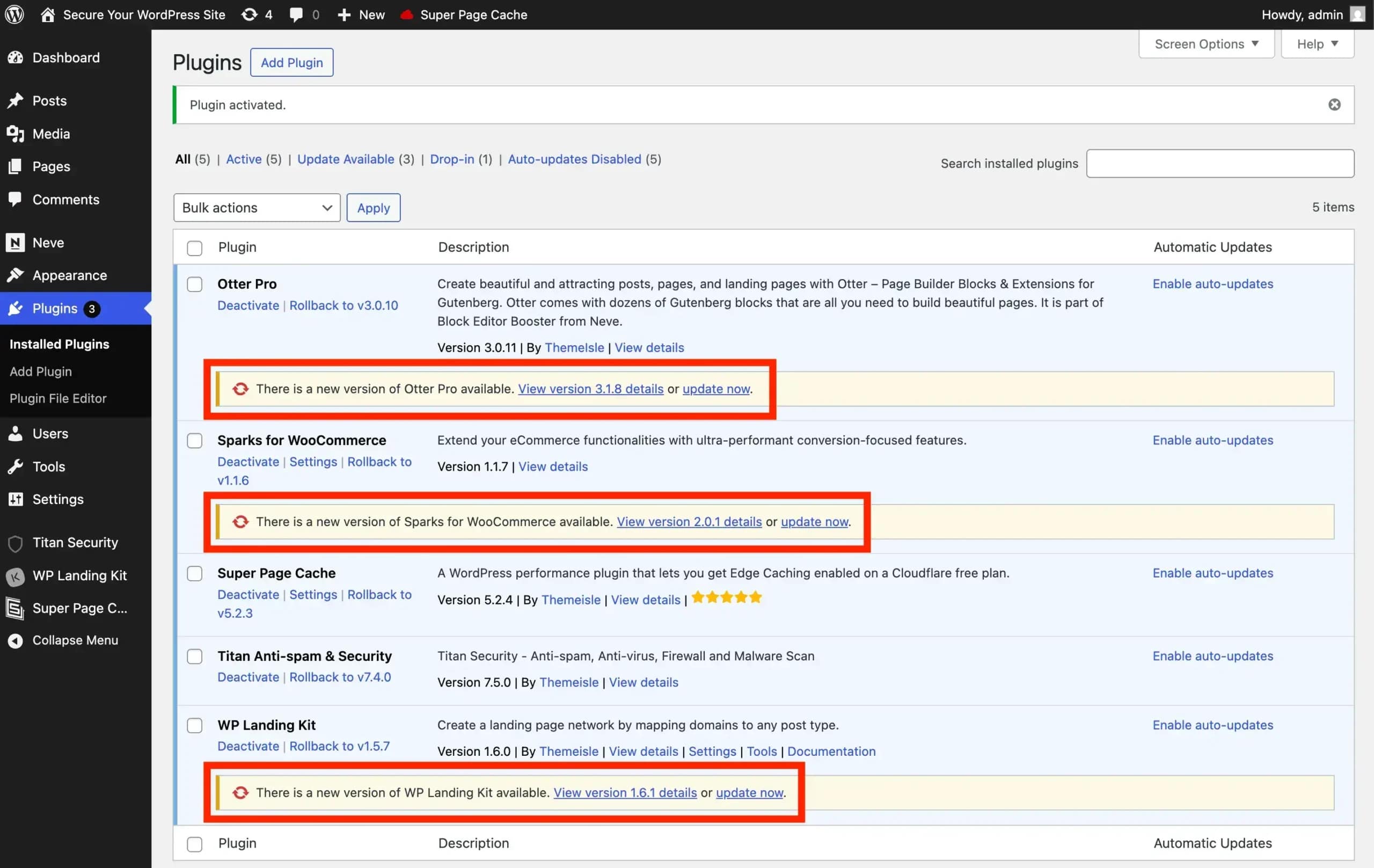The image size is (1374, 868).
Task: Deactivate the Otter Pro plugin
Action: [x=248, y=305]
